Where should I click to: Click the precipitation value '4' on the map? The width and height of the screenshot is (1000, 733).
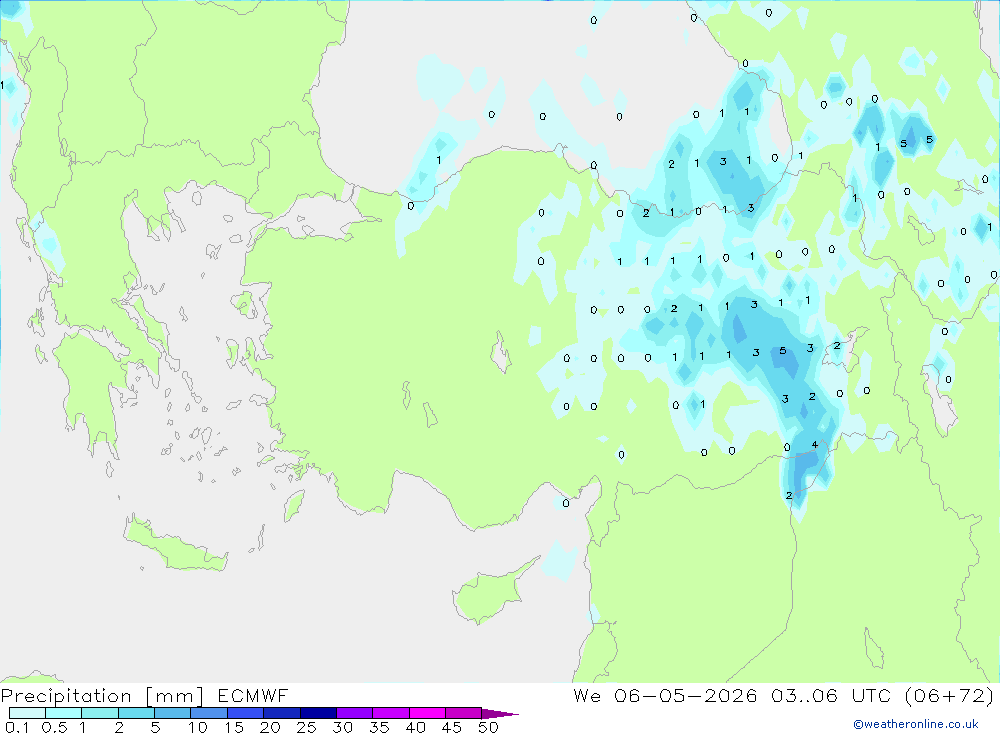(814, 445)
